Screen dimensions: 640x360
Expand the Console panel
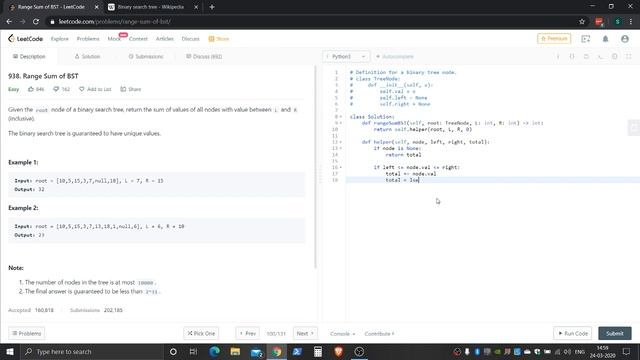342,333
